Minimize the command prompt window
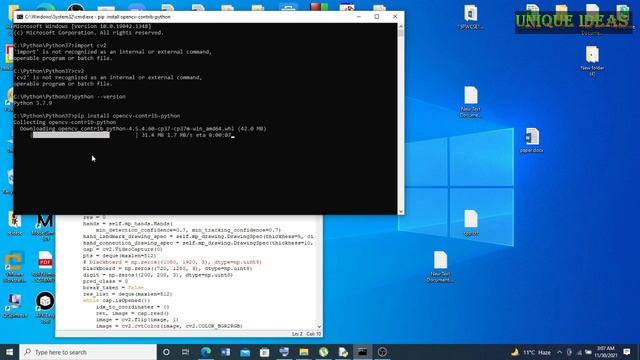 tap(358, 17)
